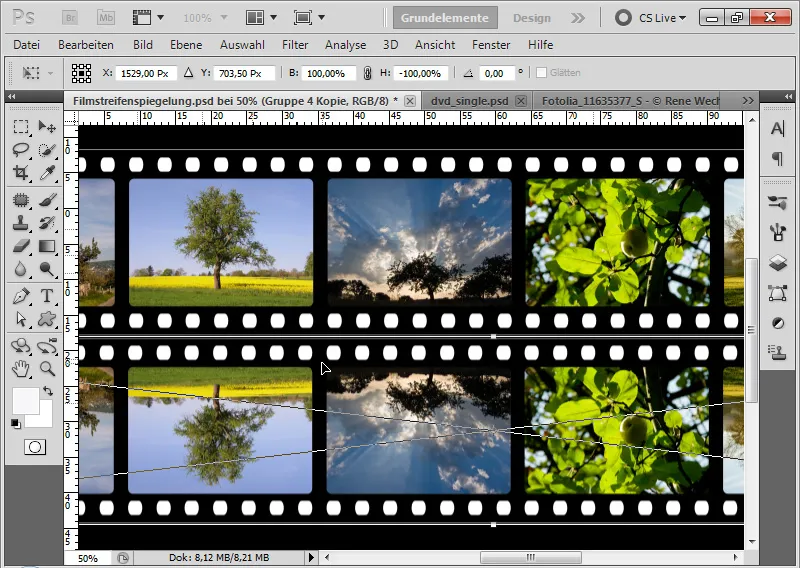This screenshot has width=800, height=568.
Task: Show more workspaces with double chevron
Action: click(x=578, y=18)
